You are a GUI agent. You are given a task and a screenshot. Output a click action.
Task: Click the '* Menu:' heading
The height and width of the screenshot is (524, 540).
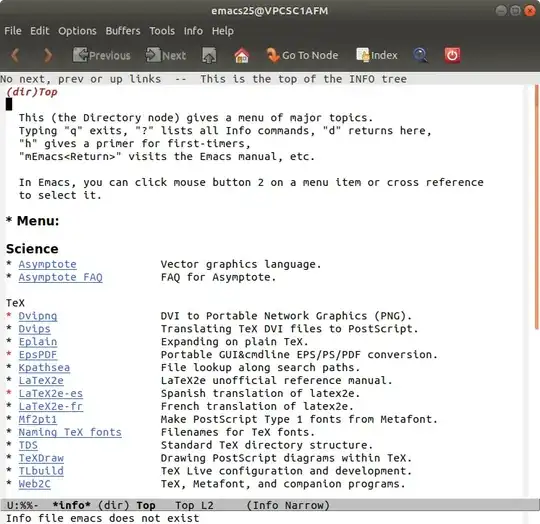click(x=33, y=221)
